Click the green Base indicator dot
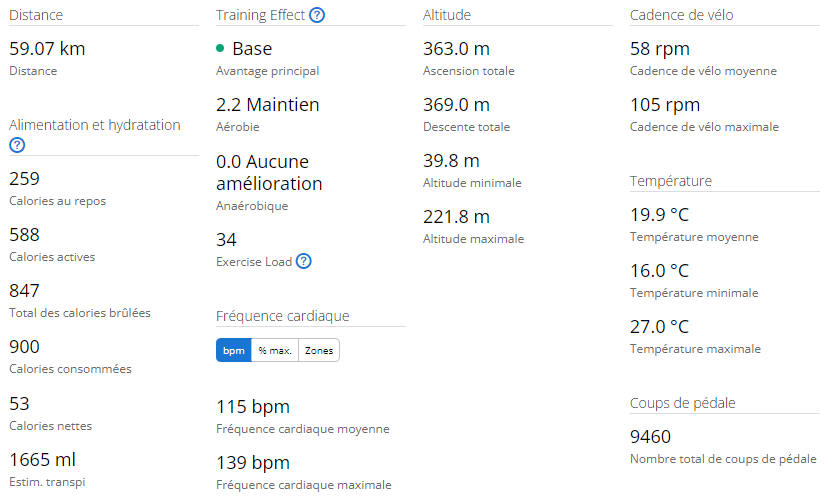Viewport: 827px width, 497px height. [221, 49]
